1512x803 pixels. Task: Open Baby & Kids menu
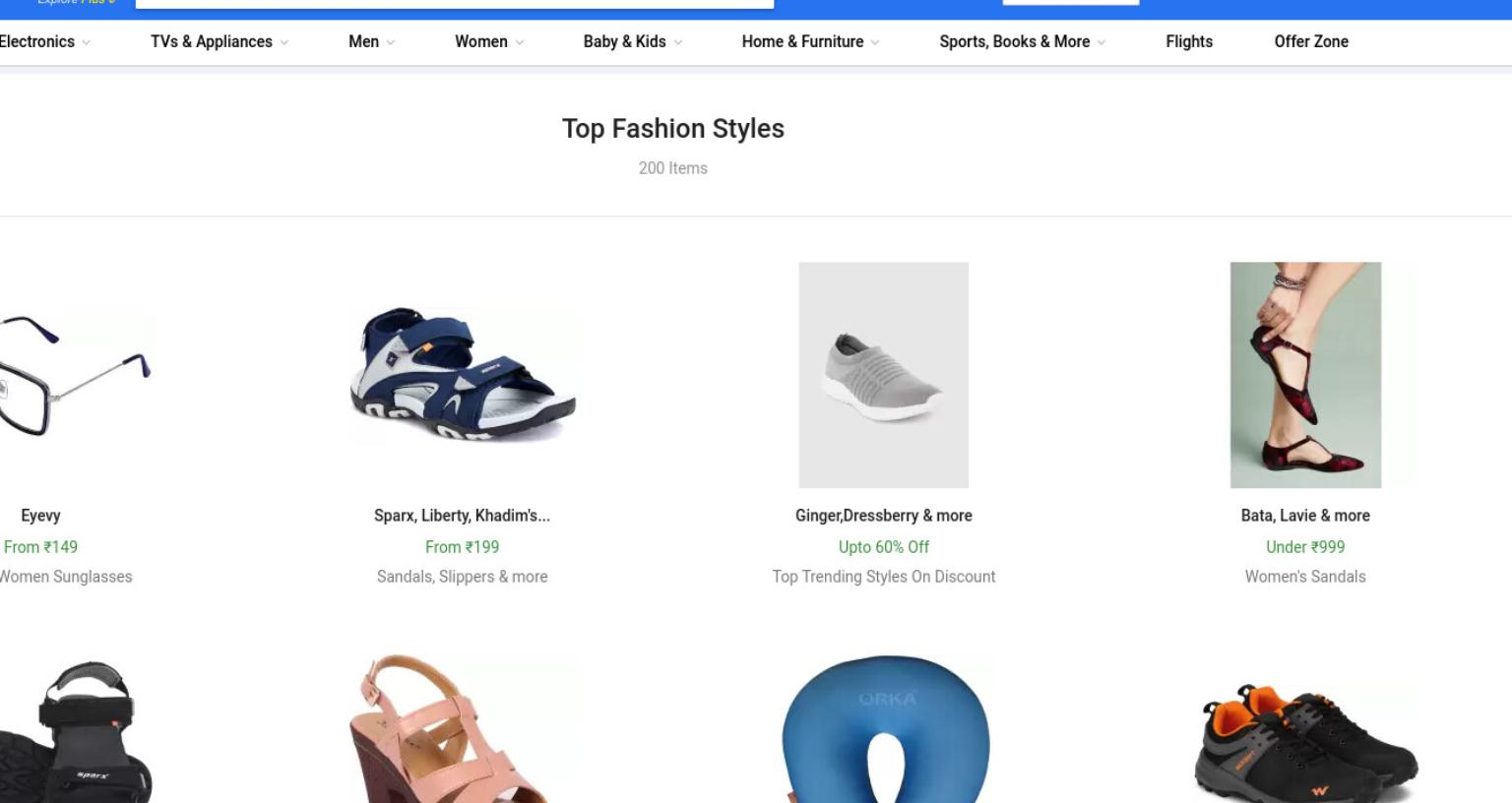tap(624, 41)
